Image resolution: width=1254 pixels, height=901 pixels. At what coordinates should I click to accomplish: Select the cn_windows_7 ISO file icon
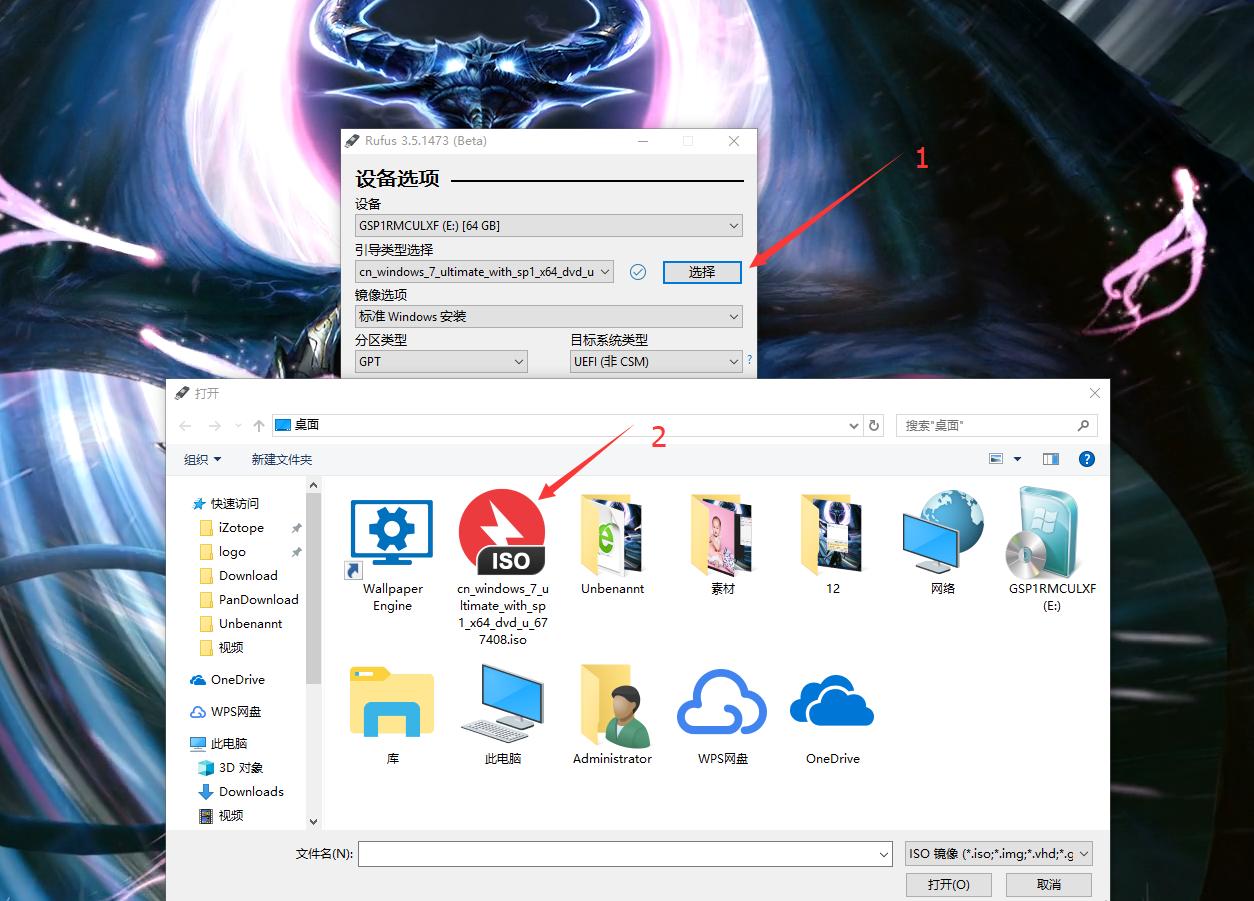(x=503, y=530)
